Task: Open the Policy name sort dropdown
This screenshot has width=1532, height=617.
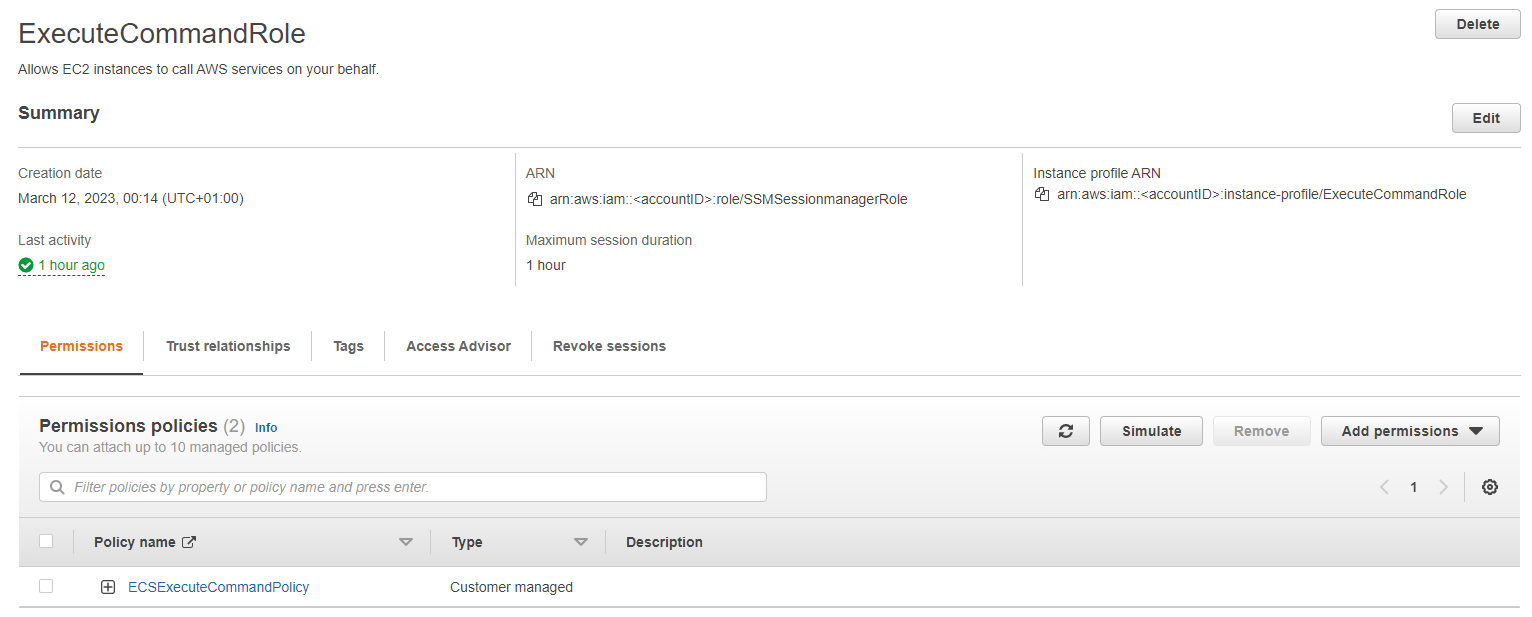Action: (x=406, y=541)
